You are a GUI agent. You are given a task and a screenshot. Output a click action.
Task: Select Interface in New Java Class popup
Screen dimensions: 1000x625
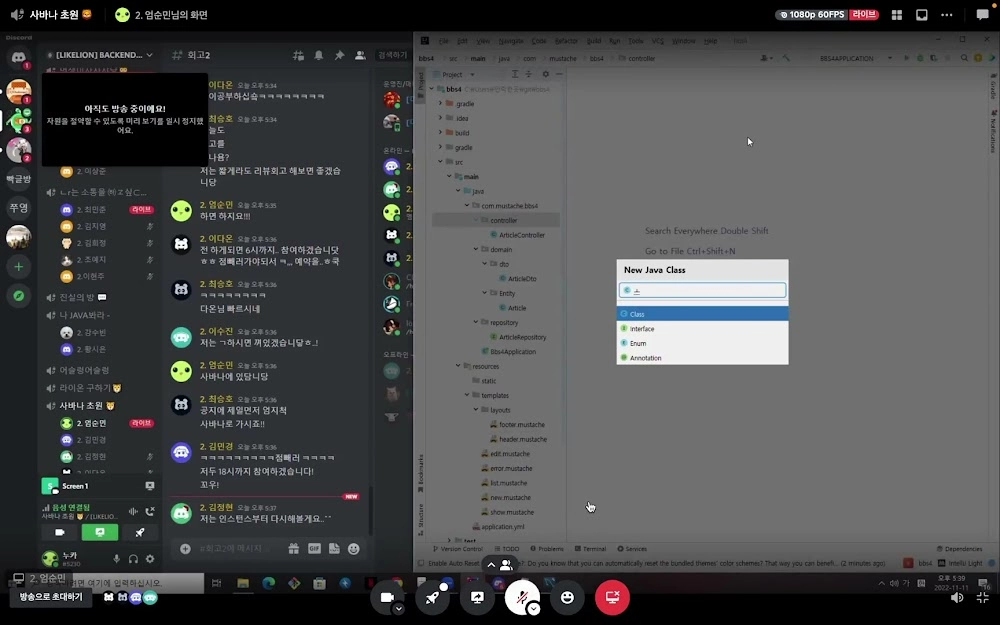point(702,328)
